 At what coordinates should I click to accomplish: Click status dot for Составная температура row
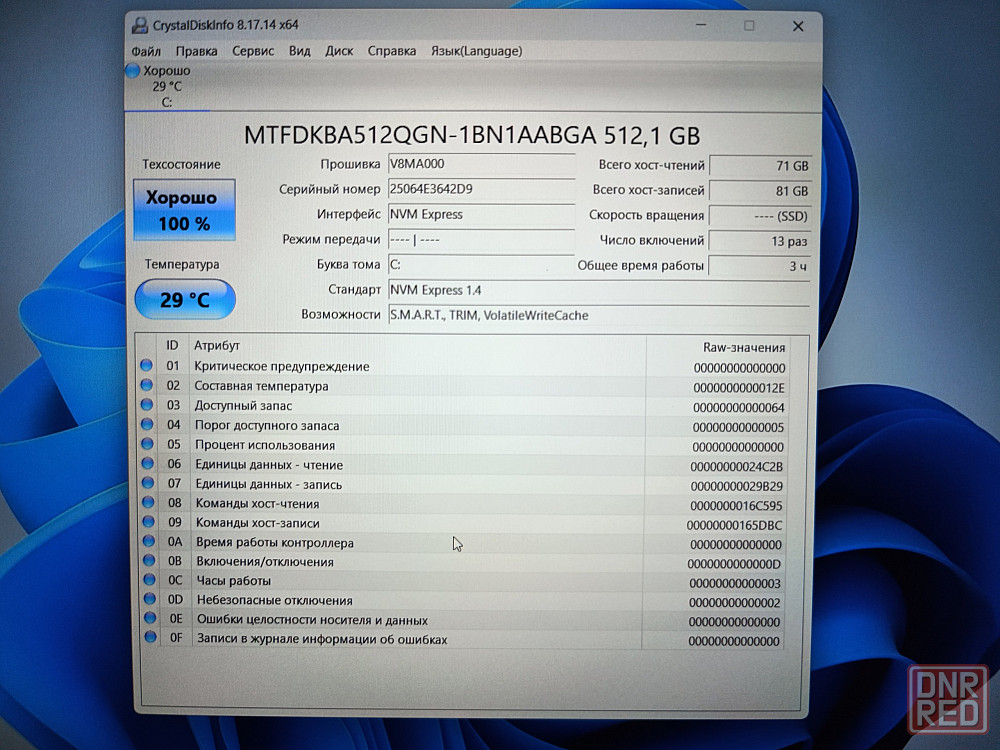147,386
